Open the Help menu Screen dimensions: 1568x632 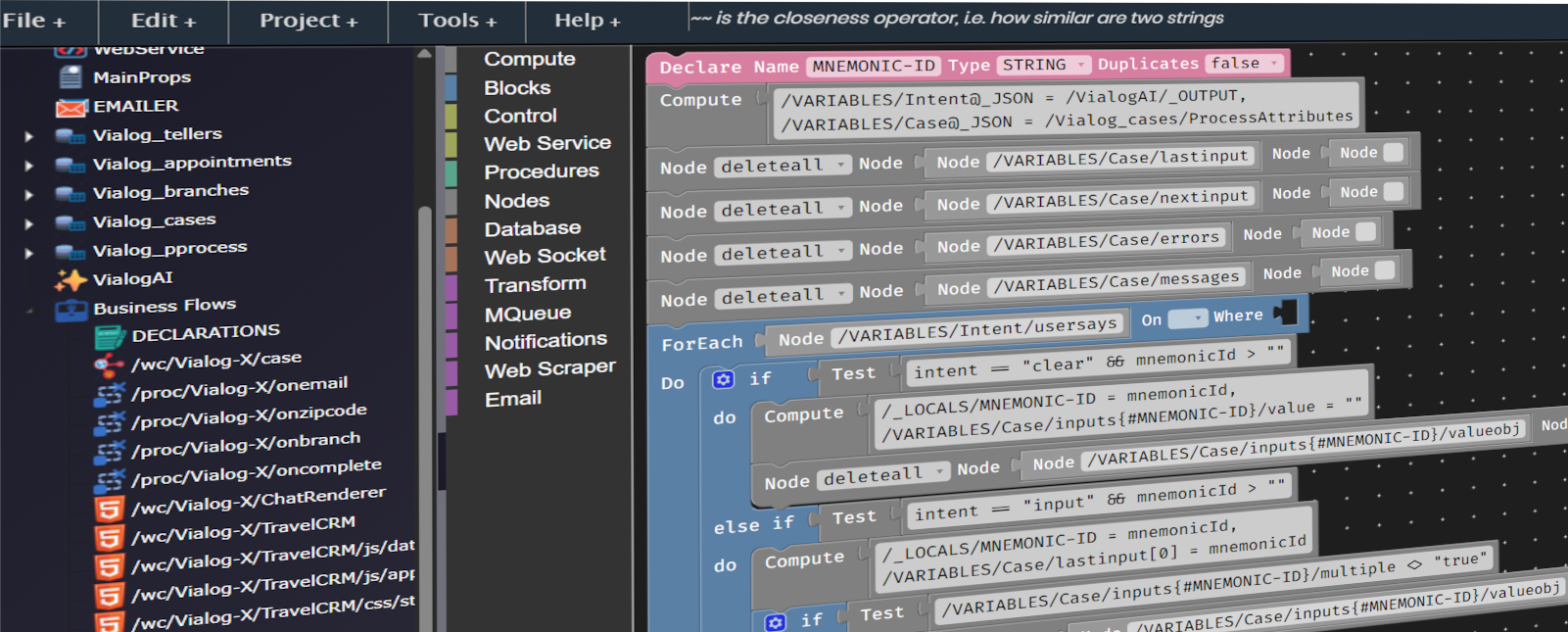587,21
